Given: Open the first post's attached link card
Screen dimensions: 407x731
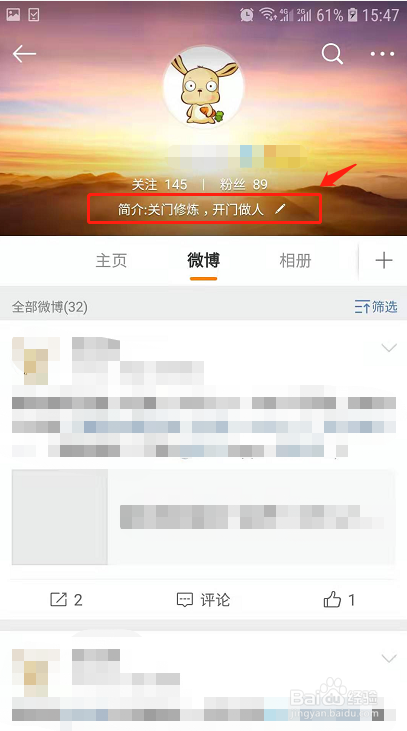Looking at the screenshot, I should coord(203,517).
